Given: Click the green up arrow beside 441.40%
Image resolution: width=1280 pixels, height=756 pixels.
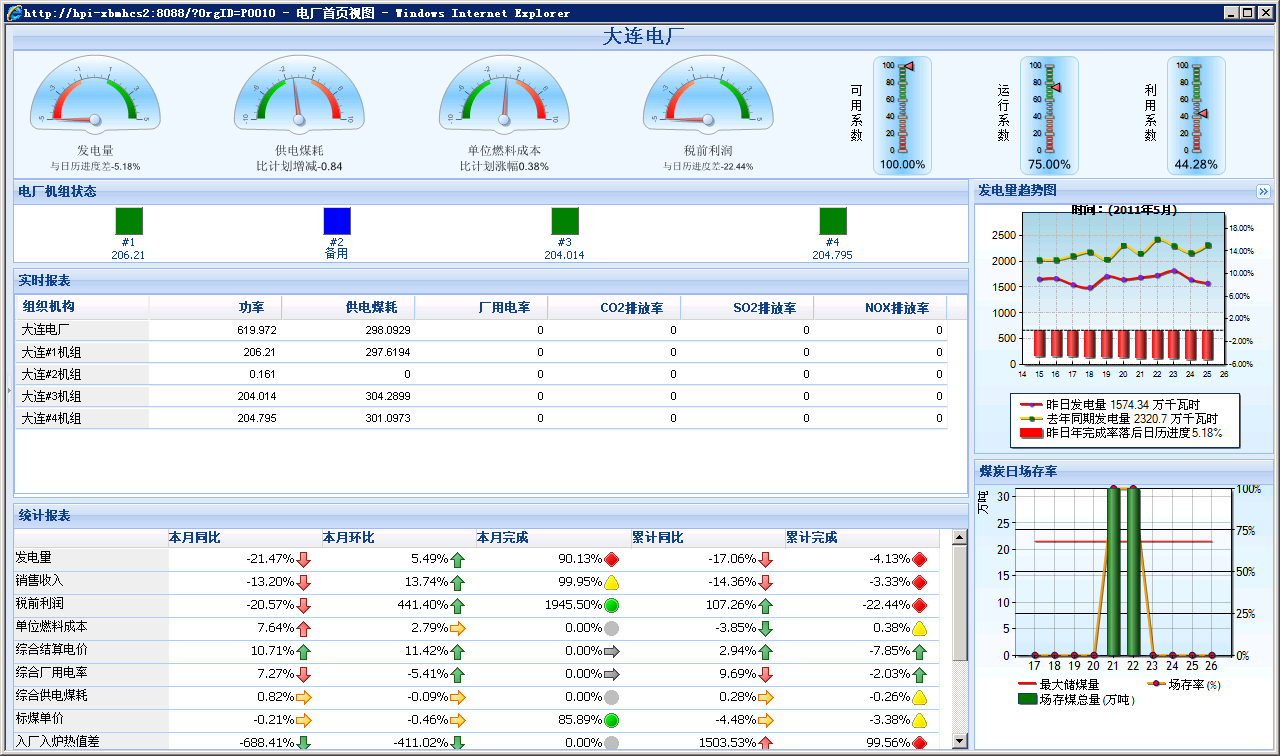Looking at the screenshot, I should (458, 605).
